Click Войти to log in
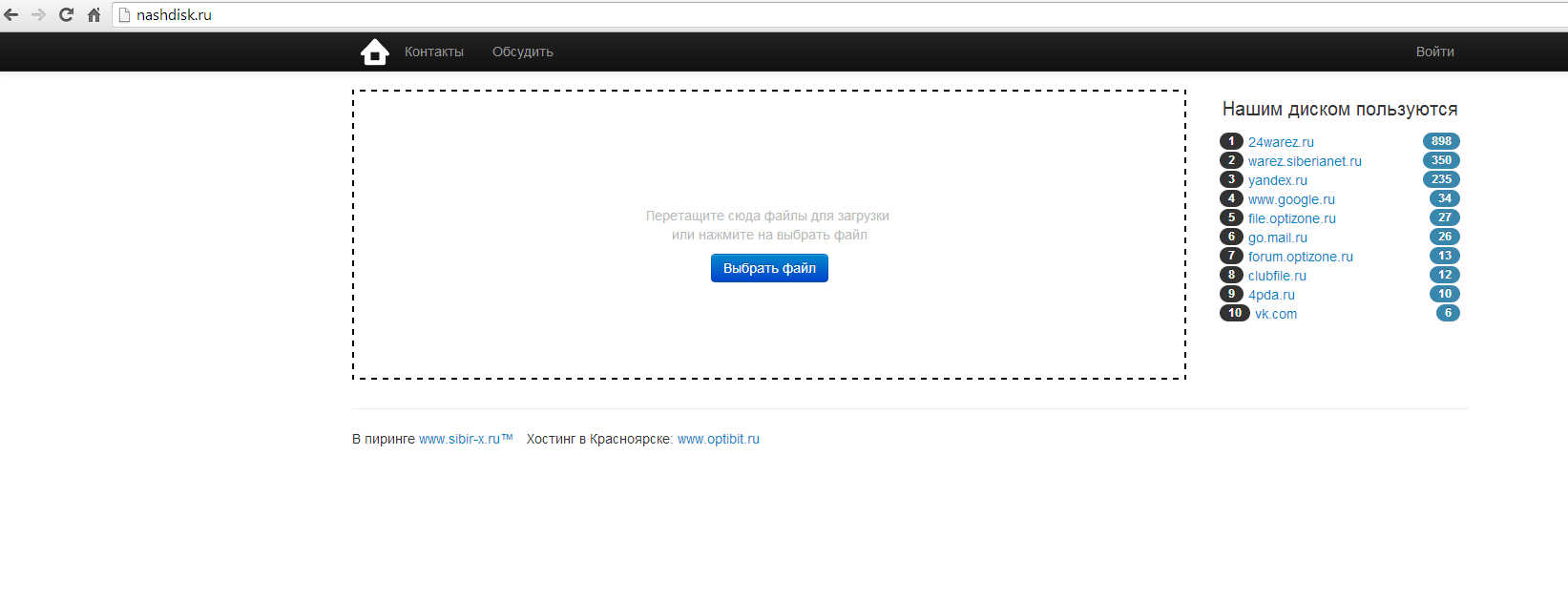This screenshot has height=600, width=1568. (1434, 52)
